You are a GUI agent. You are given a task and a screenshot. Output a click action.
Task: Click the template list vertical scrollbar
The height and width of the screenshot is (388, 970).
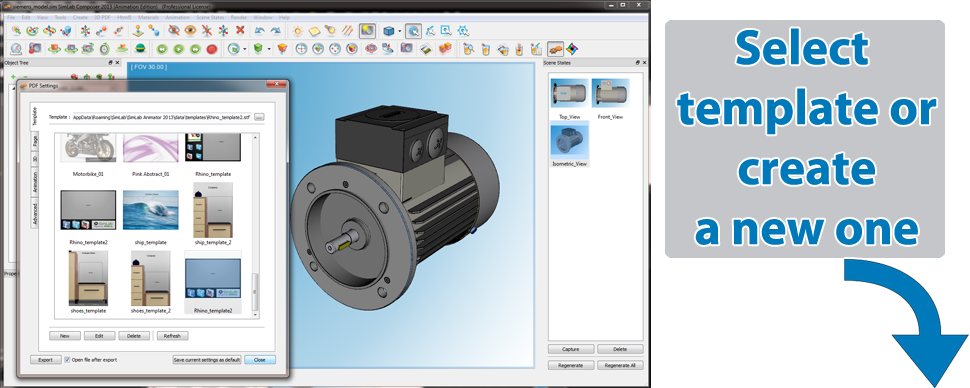coord(255,226)
